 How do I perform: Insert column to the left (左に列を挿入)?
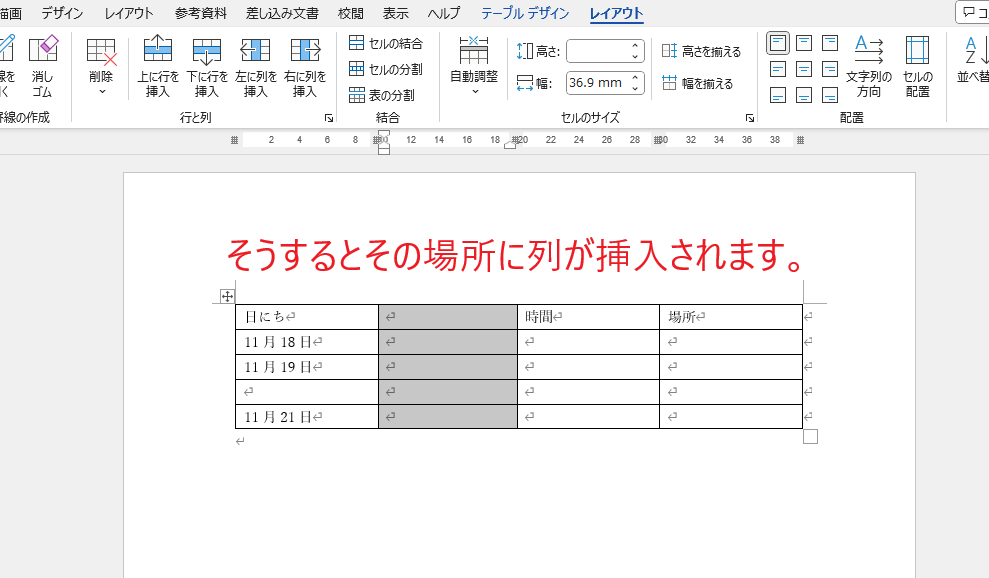pos(255,66)
